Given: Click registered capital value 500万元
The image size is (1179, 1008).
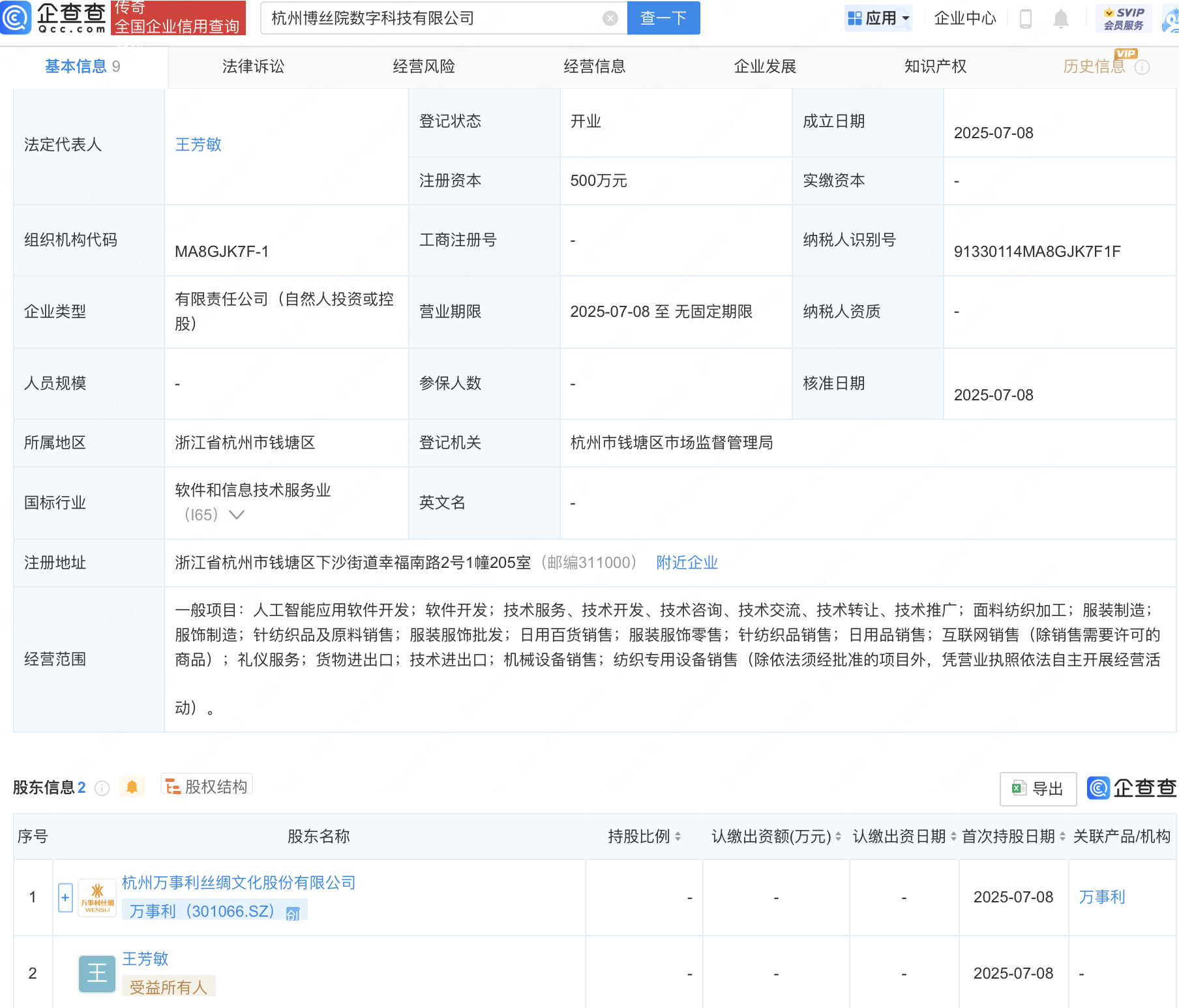Looking at the screenshot, I should click(x=599, y=181).
